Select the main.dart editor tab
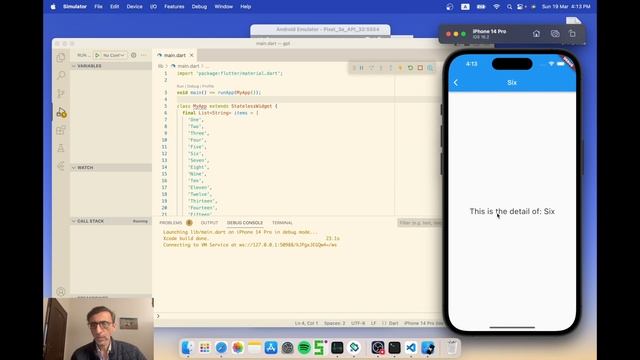Screen dimensions: 640x360 [174, 55]
